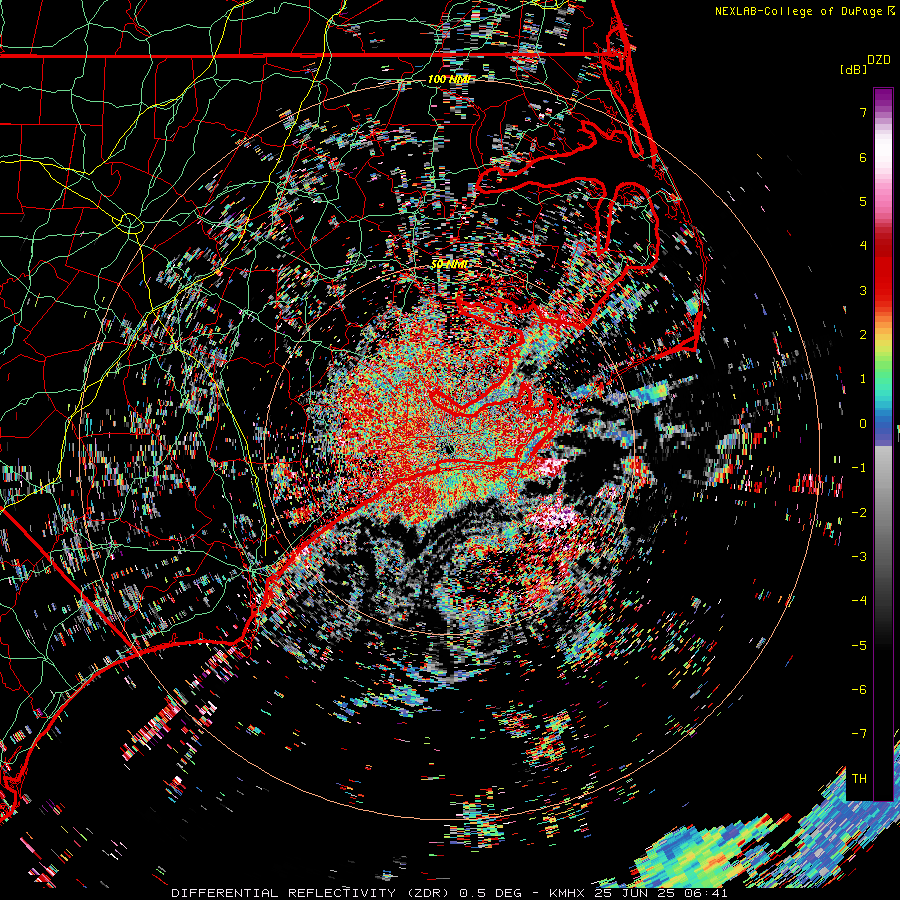Image resolution: width=900 pixels, height=900 pixels.
Task: Click the KMHX radar site identifier
Action: point(568,893)
